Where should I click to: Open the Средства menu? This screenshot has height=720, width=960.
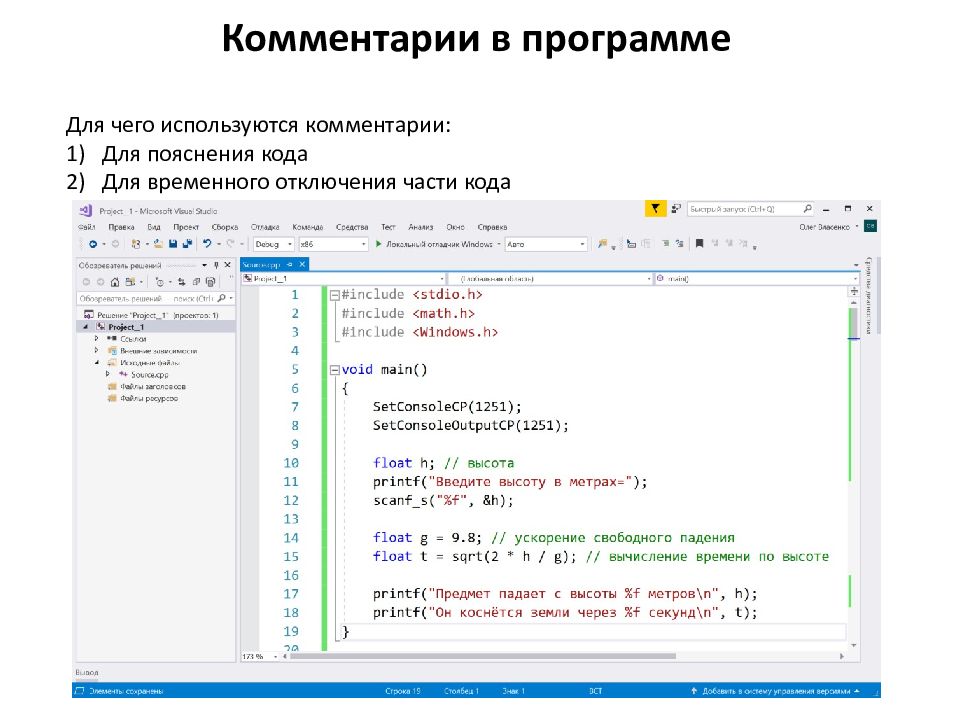tap(352, 227)
